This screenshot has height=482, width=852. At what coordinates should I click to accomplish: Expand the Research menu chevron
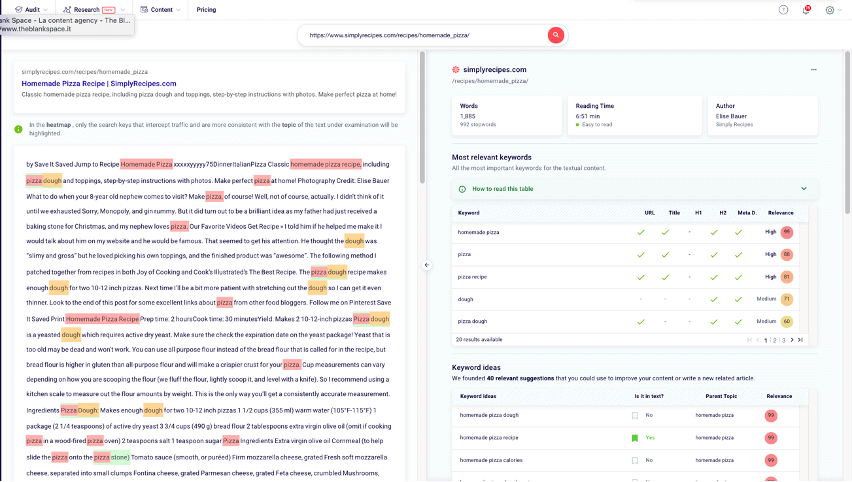tap(123, 10)
